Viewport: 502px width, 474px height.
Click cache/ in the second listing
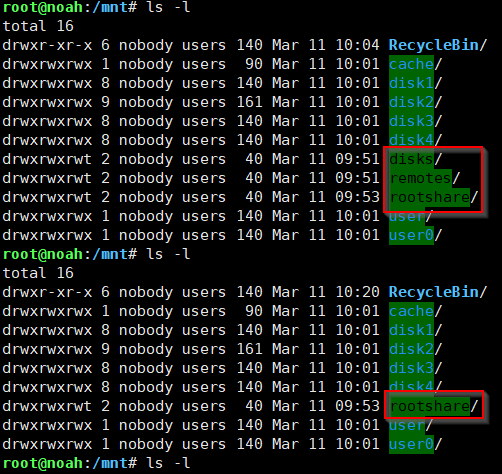pyautogui.click(x=415, y=311)
